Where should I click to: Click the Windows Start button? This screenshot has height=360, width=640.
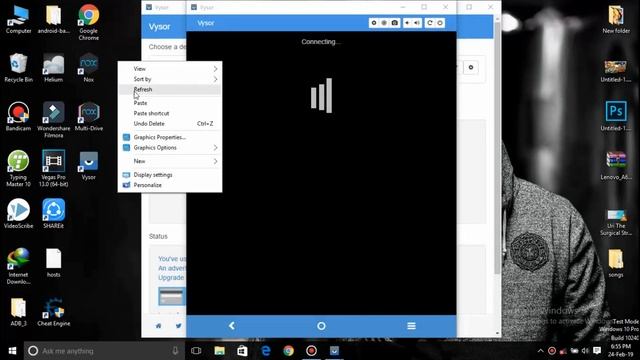click(12, 351)
